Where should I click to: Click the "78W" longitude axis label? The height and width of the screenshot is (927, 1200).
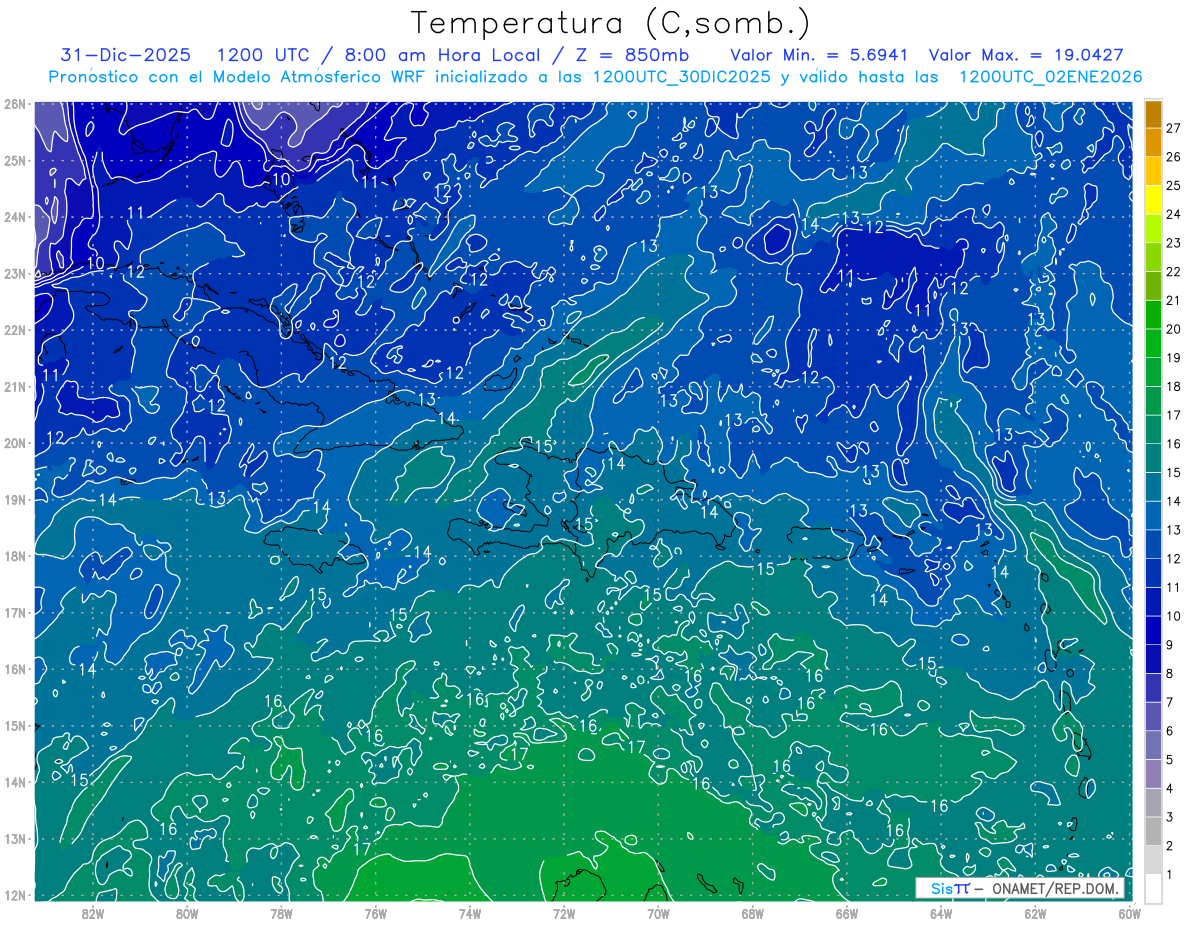pos(281,912)
